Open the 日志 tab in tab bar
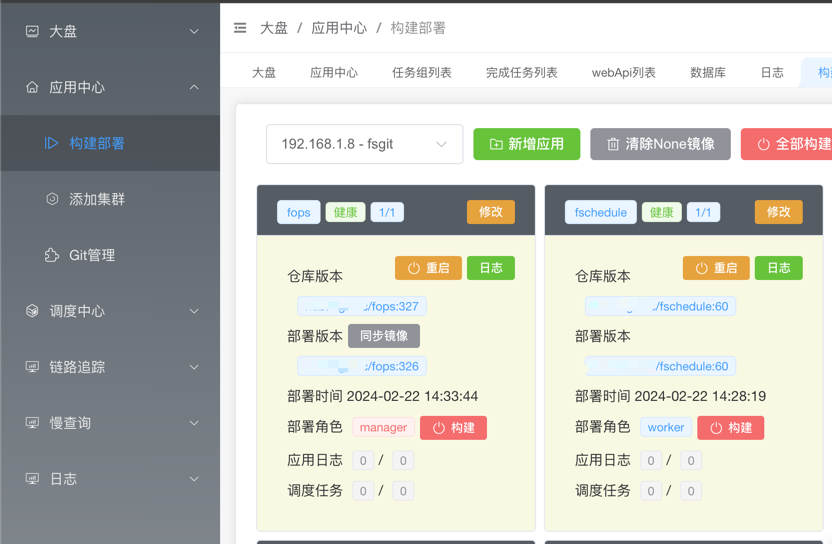832x544 pixels. point(772,73)
